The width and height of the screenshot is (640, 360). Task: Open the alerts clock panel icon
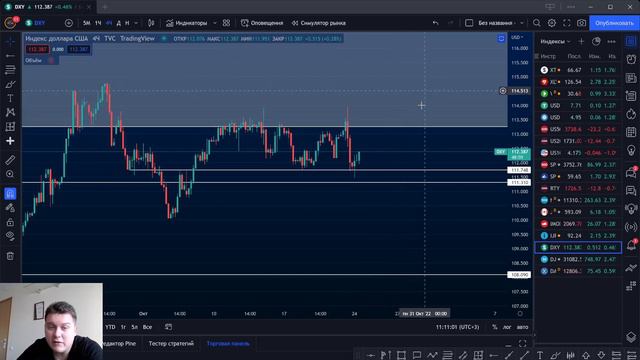click(631, 60)
